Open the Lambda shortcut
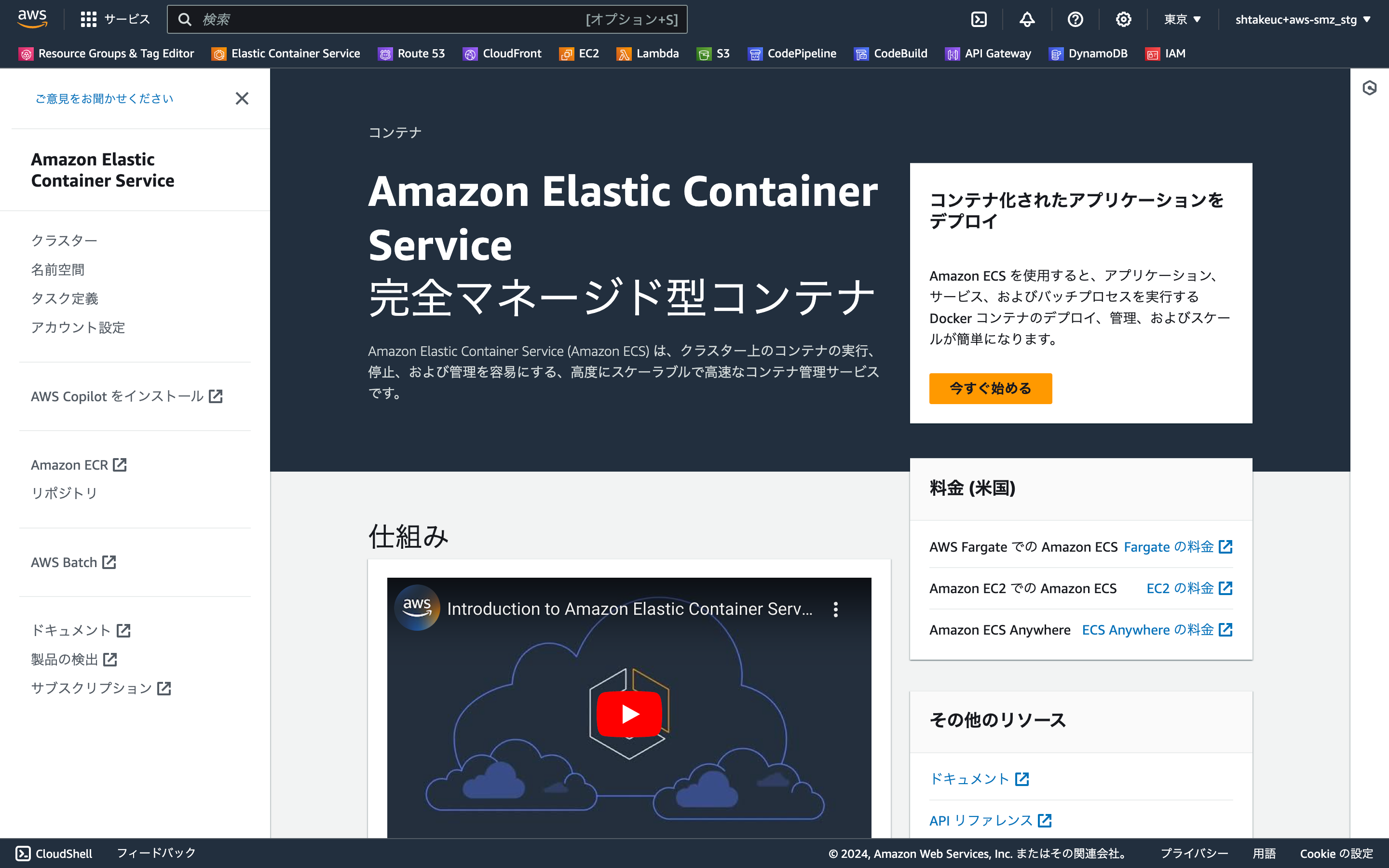This screenshot has width=1389, height=868. click(x=648, y=54)
